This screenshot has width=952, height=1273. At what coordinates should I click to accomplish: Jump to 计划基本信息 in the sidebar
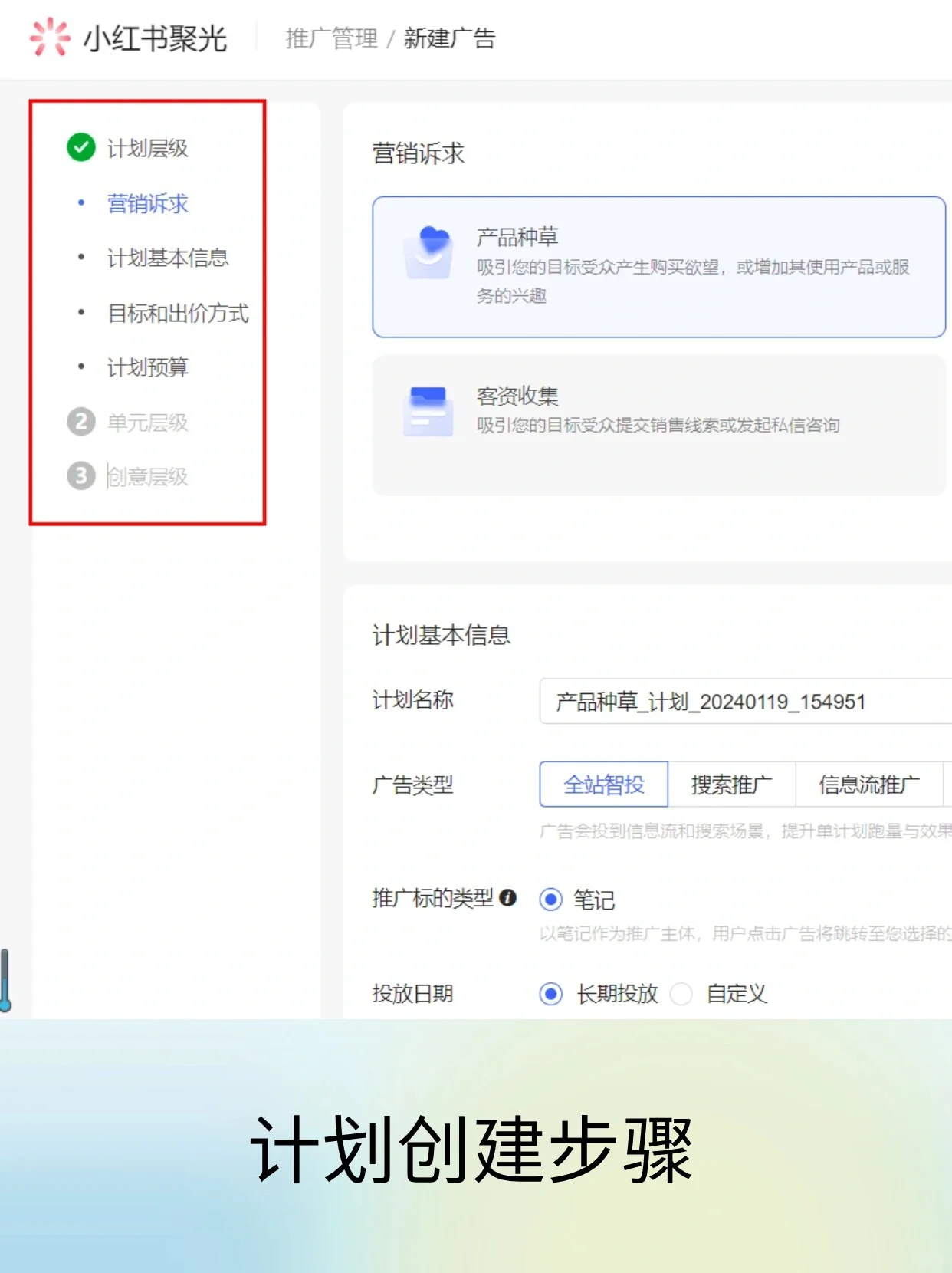pos(168,258)
